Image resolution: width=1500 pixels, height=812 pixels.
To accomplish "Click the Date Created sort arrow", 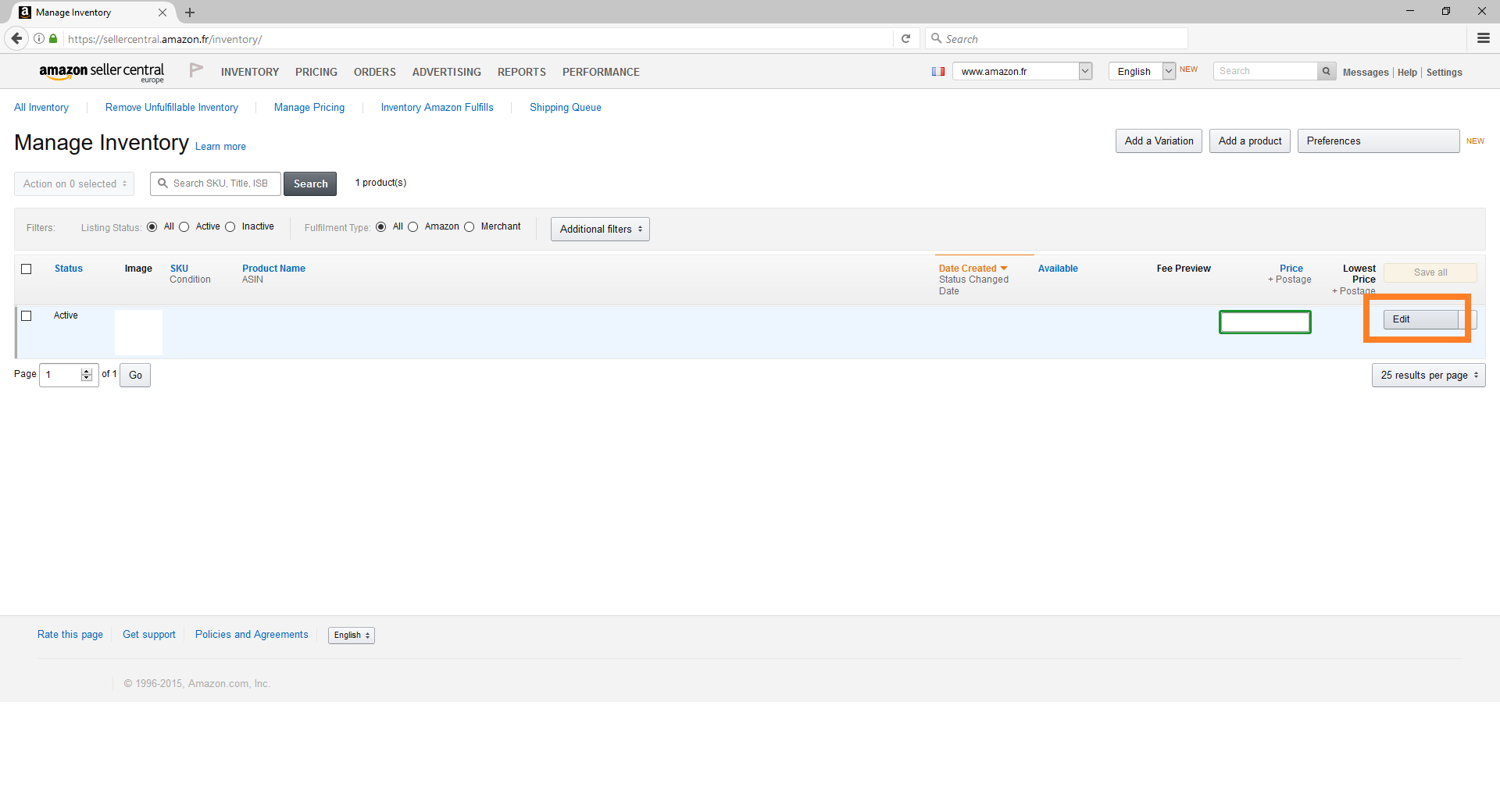I will [1004, 269].
